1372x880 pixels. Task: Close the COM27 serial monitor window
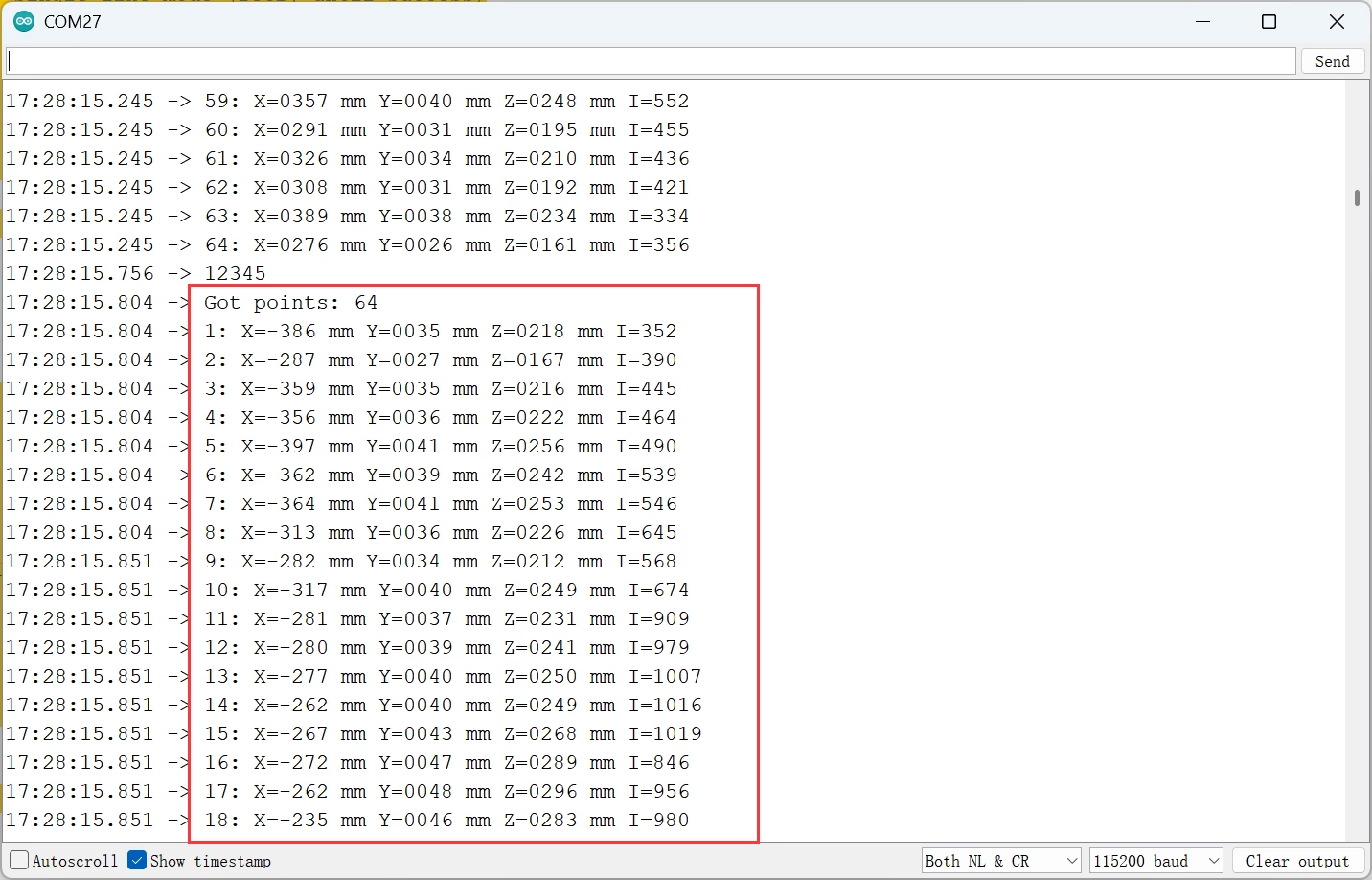click(x=1337, y=21)
